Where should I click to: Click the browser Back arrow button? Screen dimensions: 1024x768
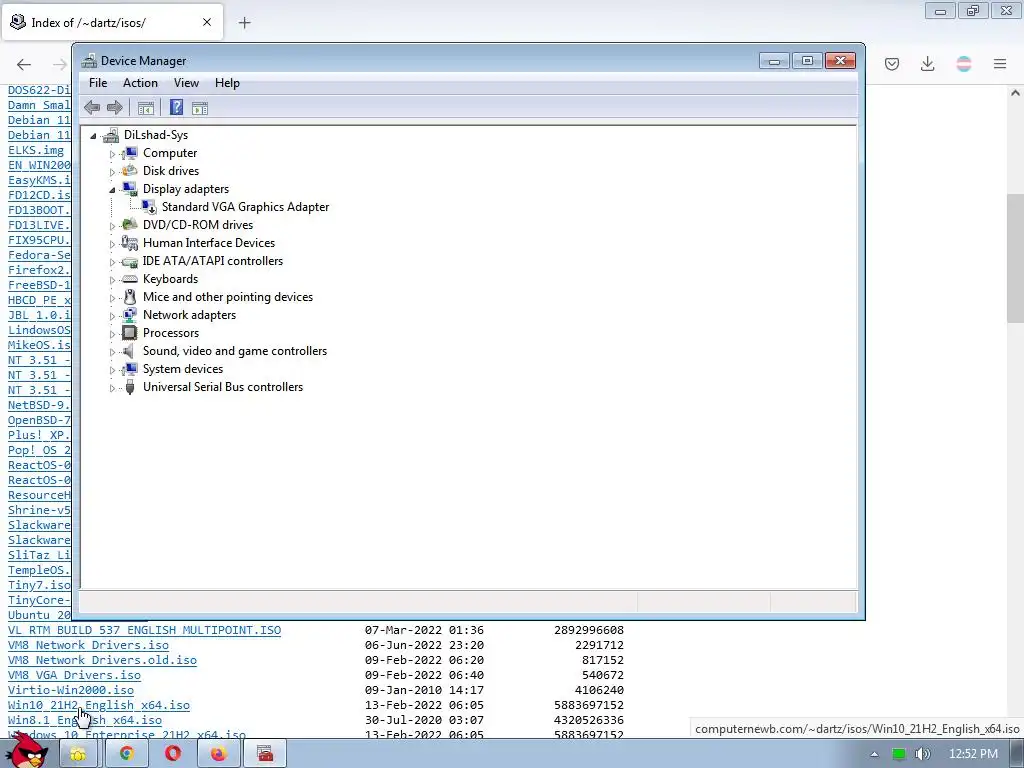24,64
